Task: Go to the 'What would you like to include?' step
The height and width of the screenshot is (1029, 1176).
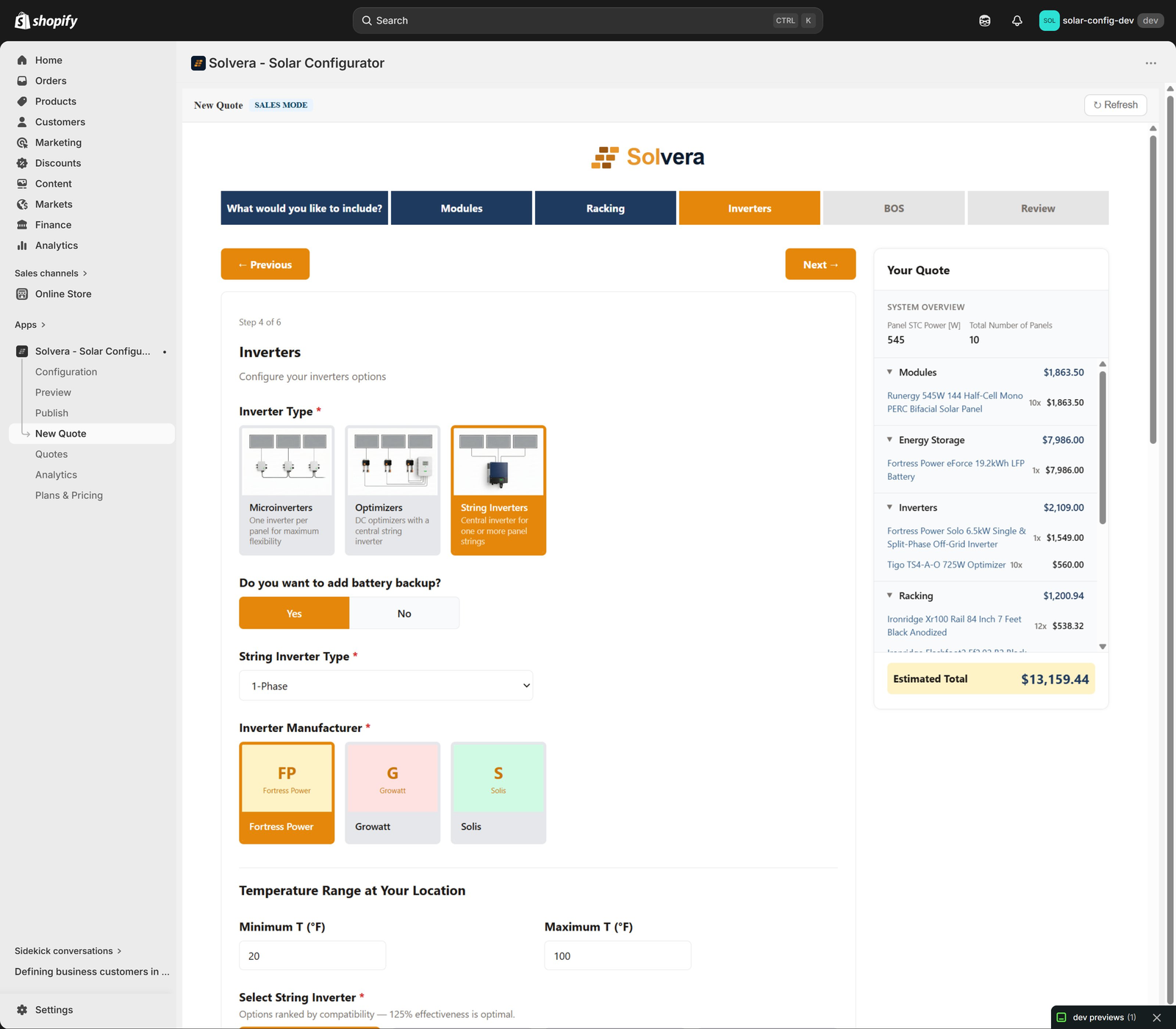Action: [x=304, y=208]
